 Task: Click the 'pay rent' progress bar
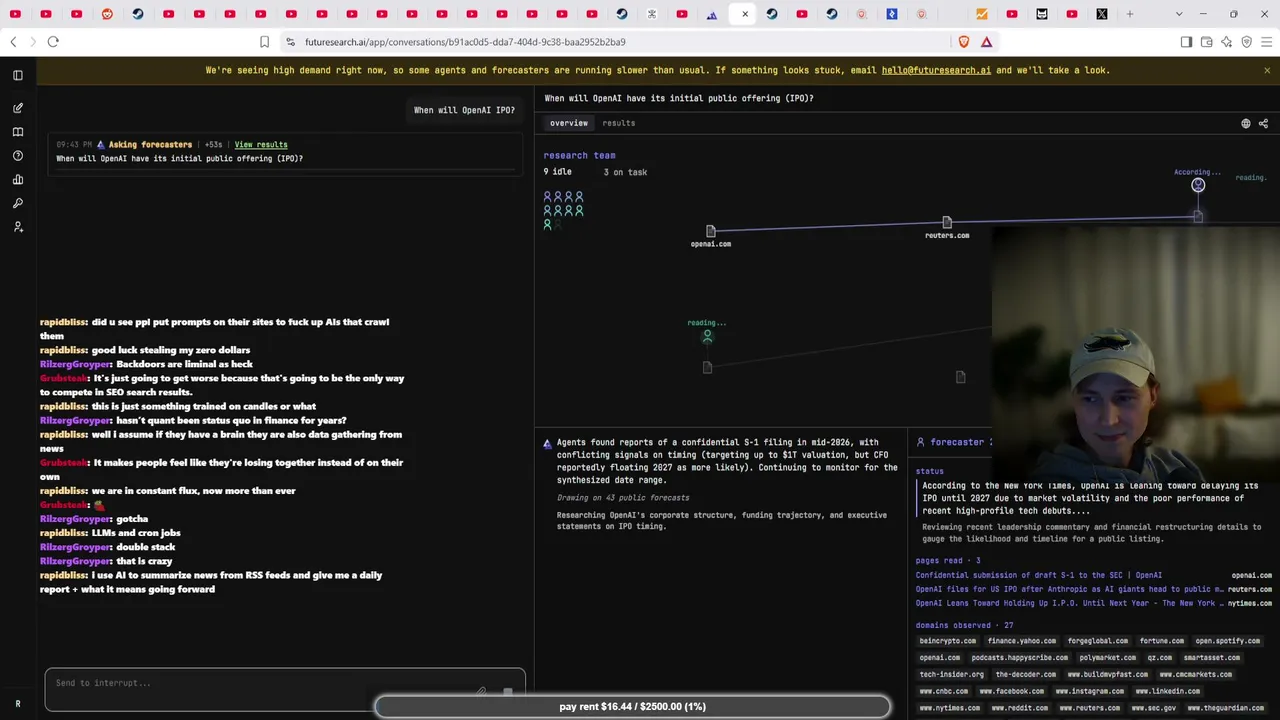click(x=632, y=706)
